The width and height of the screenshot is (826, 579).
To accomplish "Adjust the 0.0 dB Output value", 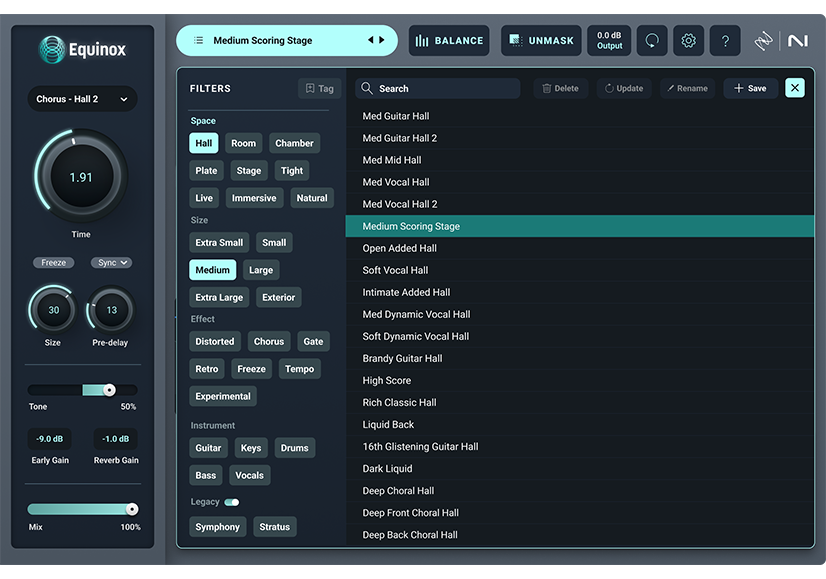I will pos(609,41).
